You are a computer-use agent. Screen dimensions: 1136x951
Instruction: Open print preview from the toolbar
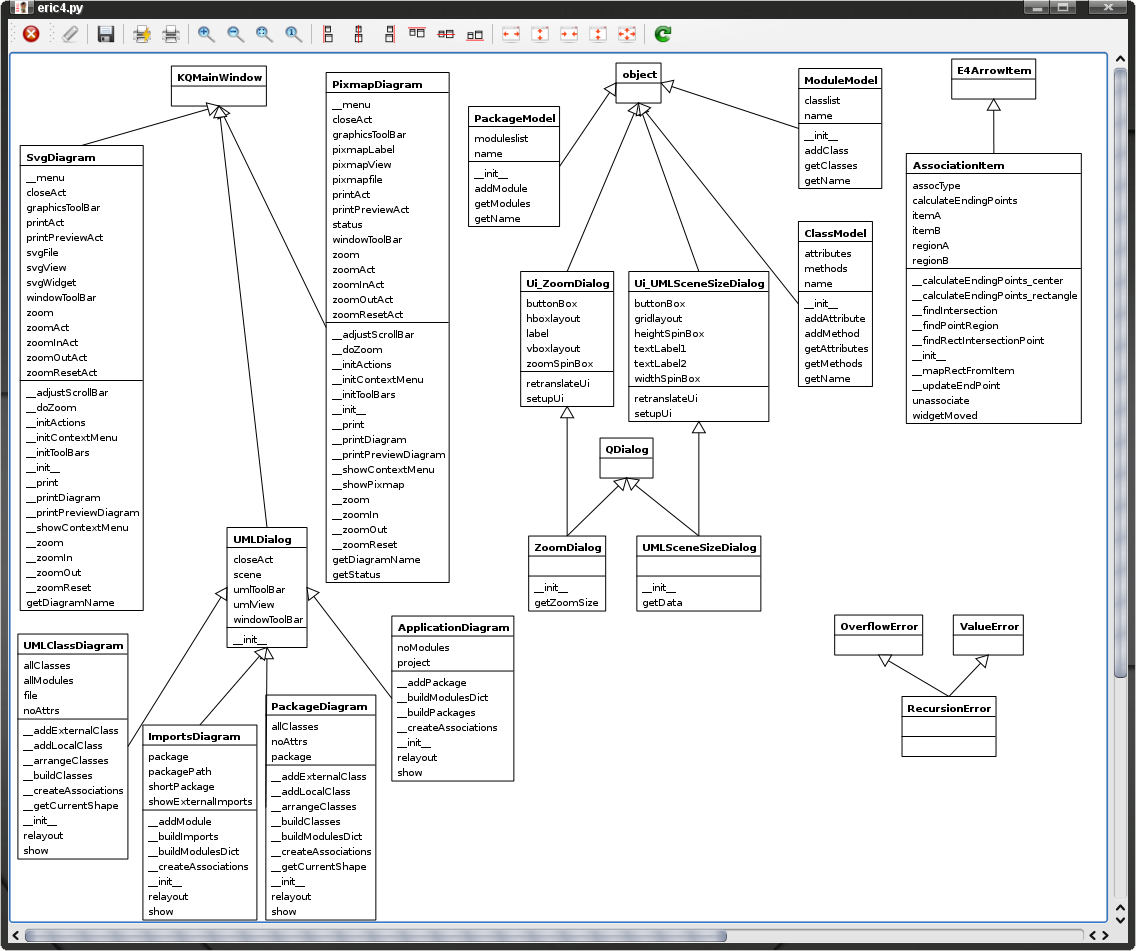coord(142,34)
